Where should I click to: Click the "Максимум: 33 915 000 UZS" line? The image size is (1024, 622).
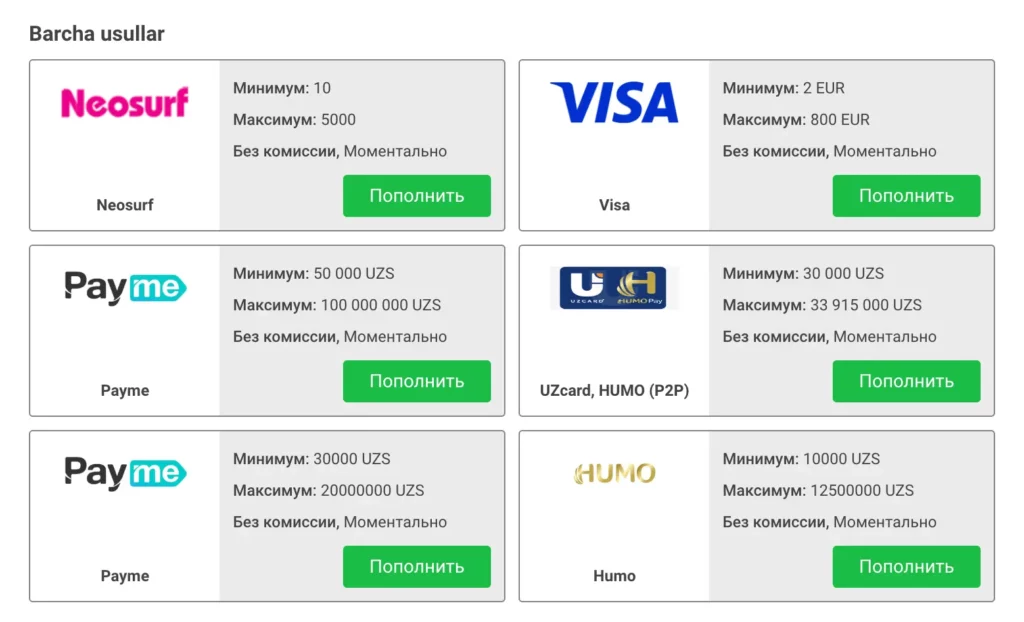point(822,305)
